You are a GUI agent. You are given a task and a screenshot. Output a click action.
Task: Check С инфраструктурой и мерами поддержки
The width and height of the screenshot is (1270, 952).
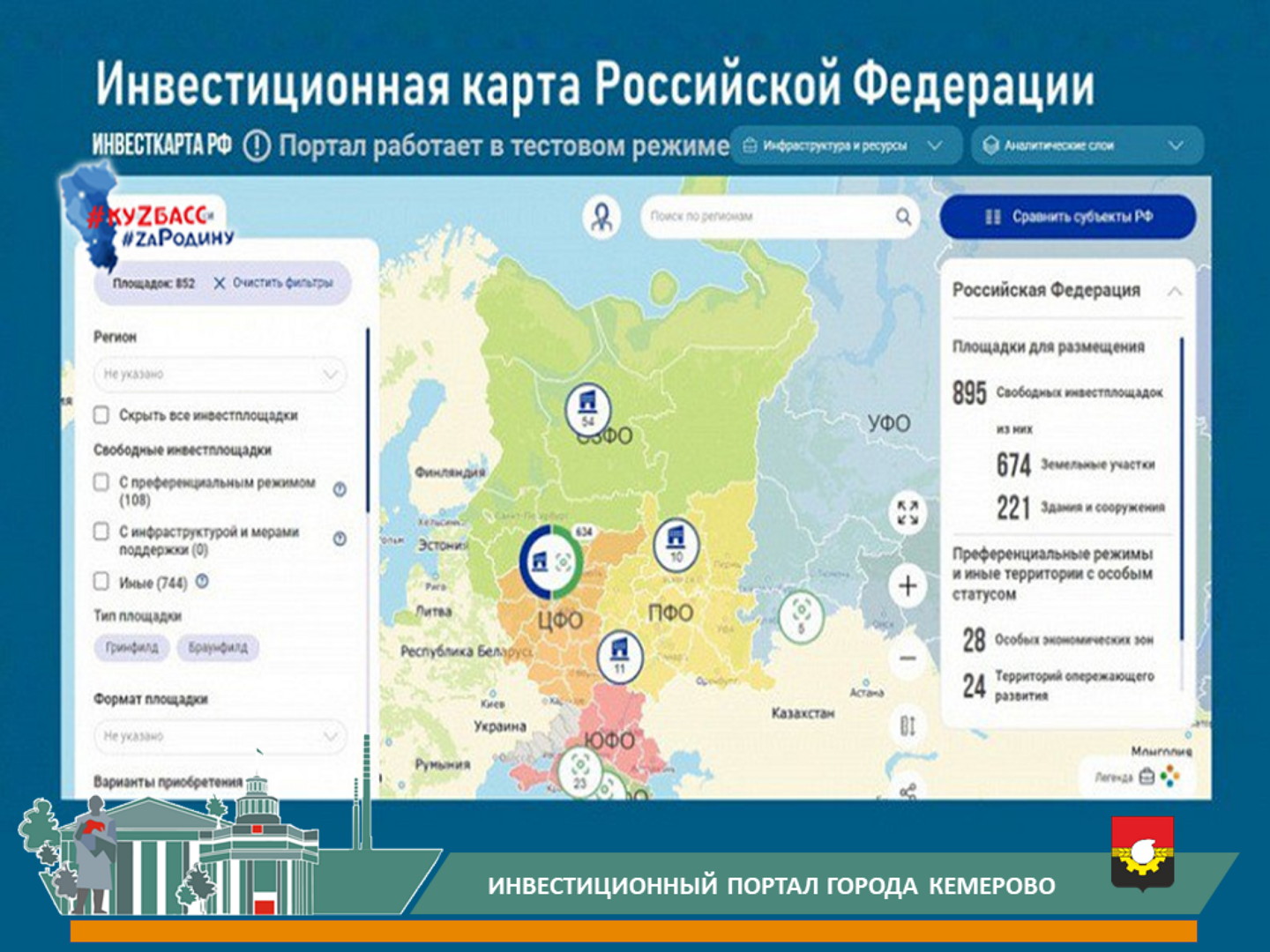(x=101, y=532)
